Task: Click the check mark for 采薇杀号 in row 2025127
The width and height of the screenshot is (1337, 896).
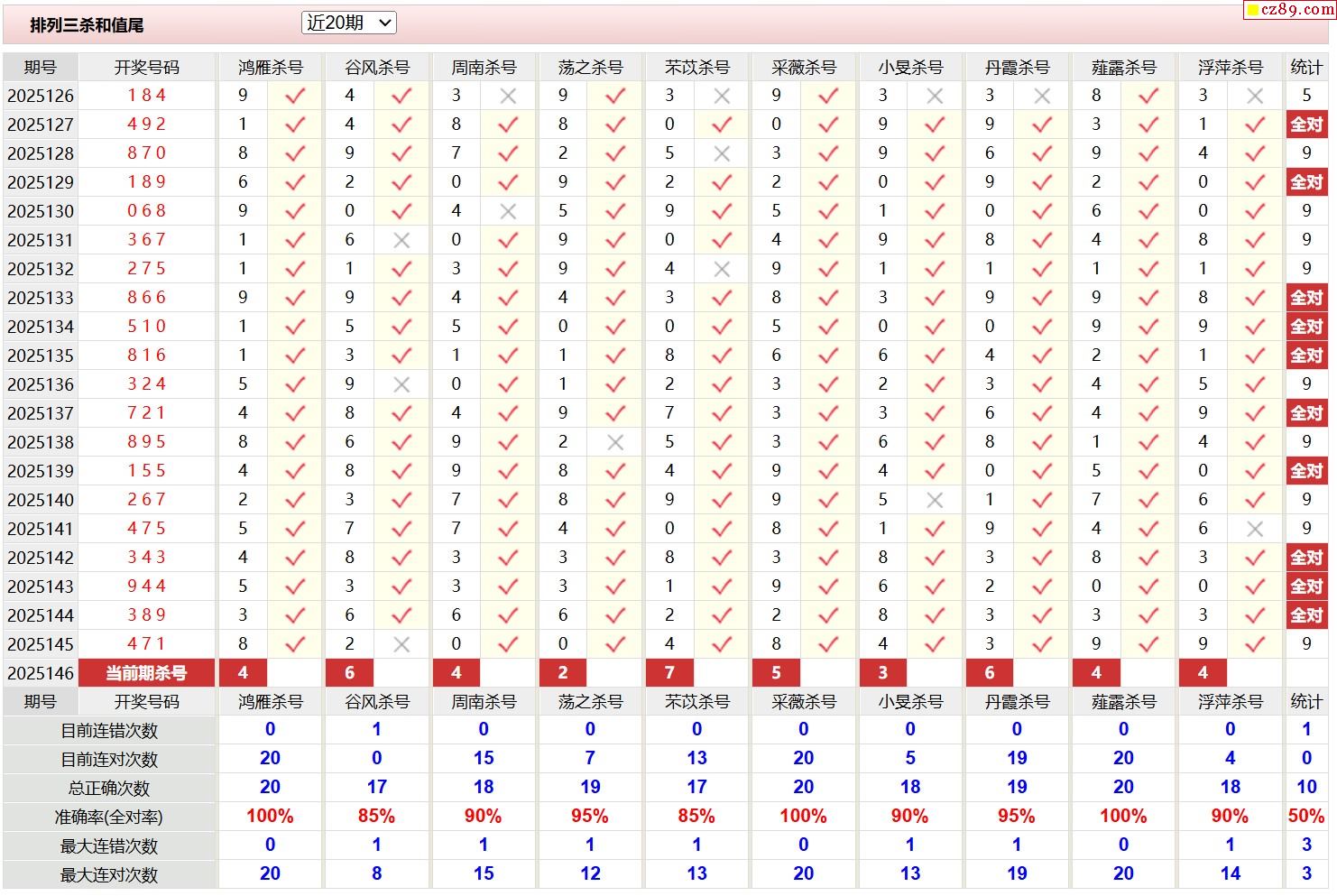Action: click(828, 125)
